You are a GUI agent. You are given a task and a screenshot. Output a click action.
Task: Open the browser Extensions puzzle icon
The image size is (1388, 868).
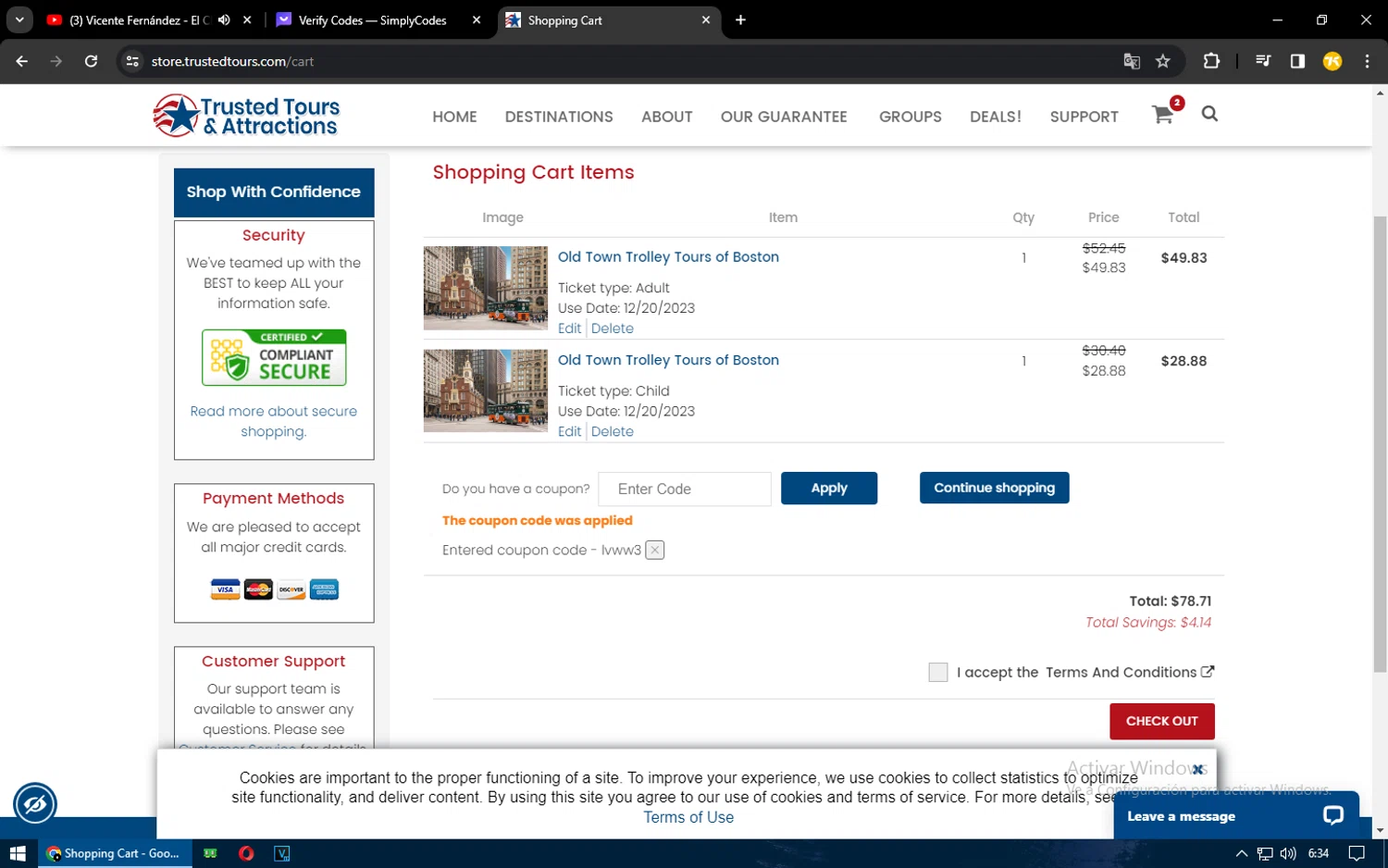[x=1211, y=61]
